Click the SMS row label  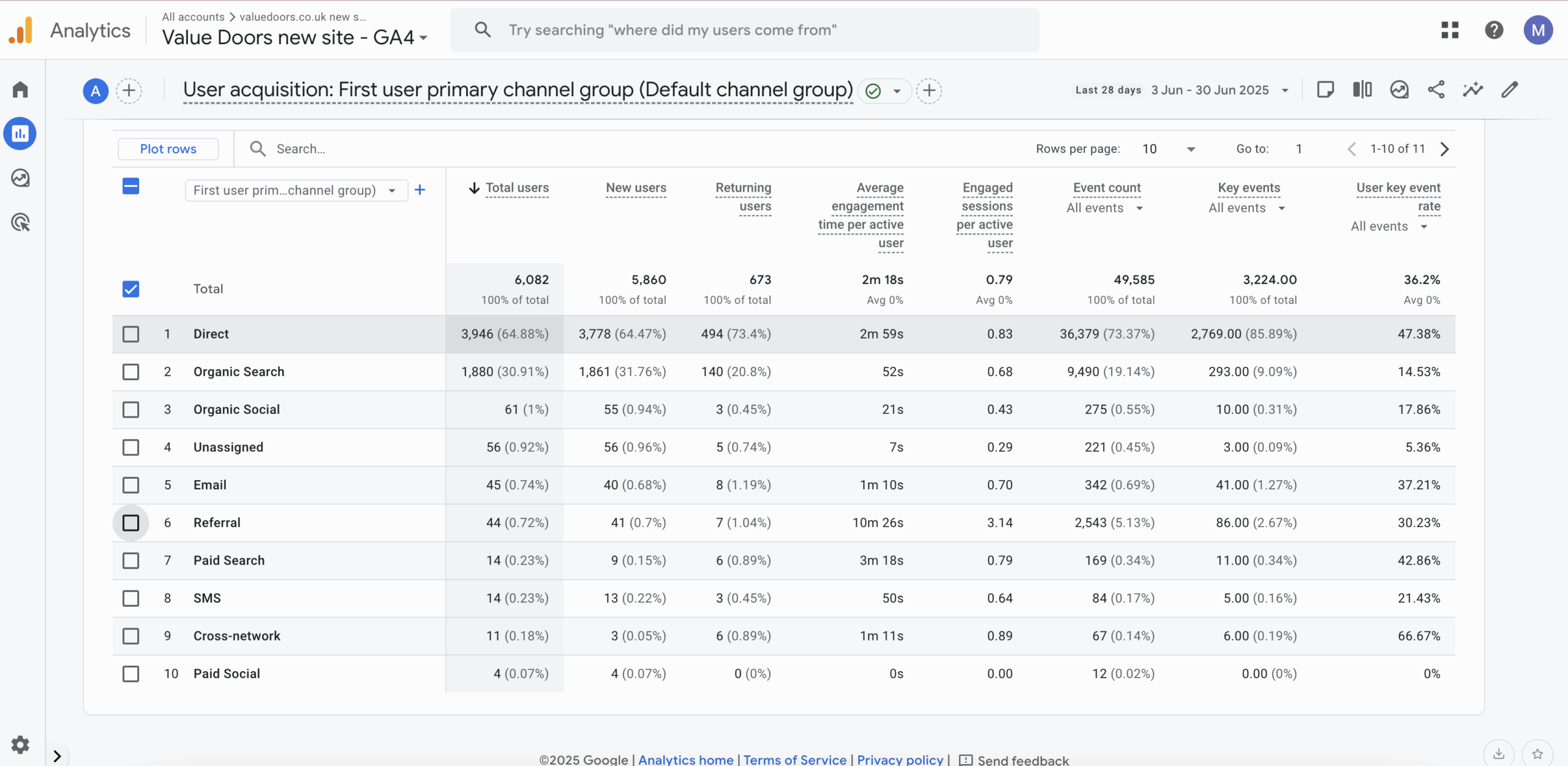207,598
